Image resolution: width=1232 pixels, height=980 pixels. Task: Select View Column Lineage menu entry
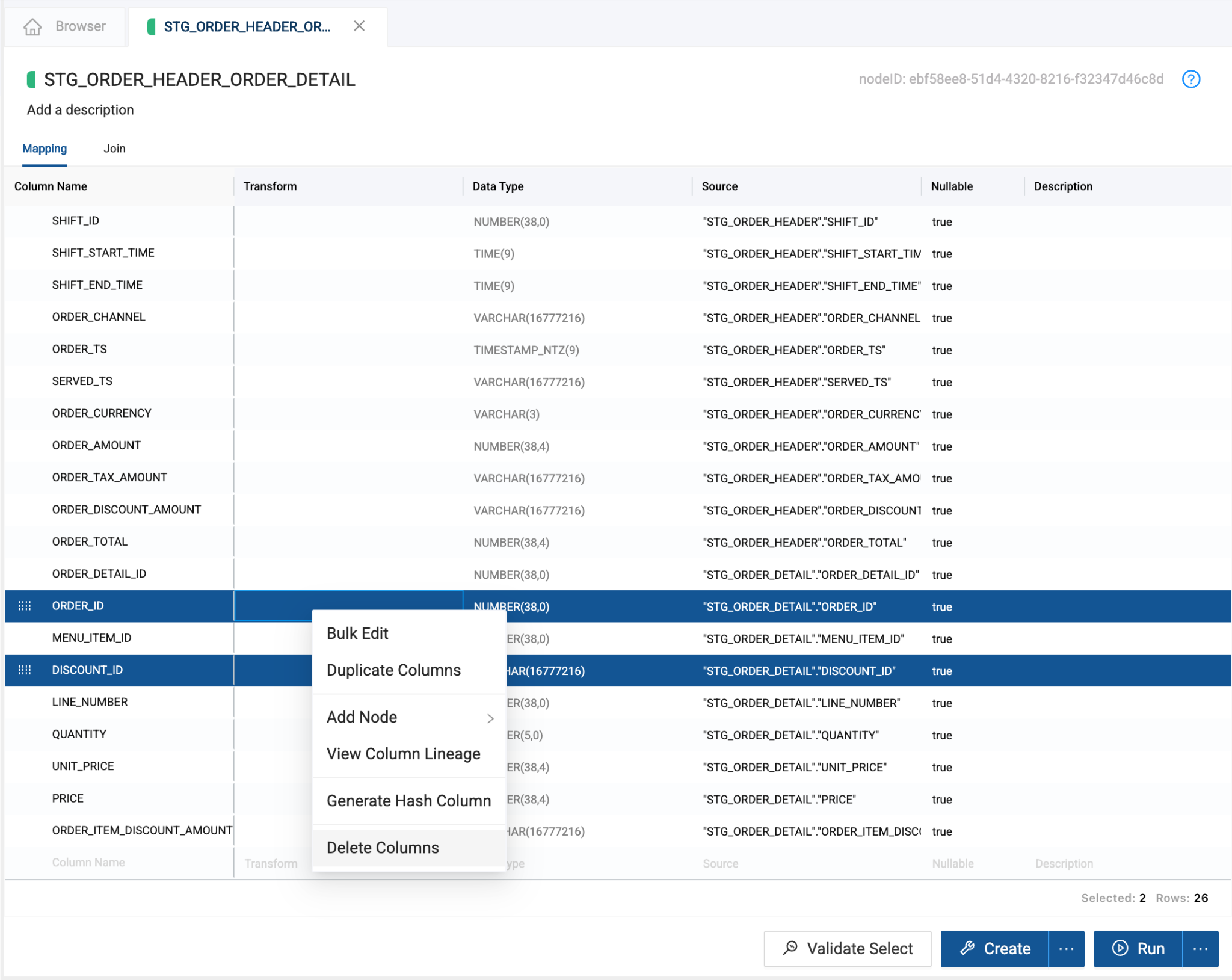tap(408, 754)
